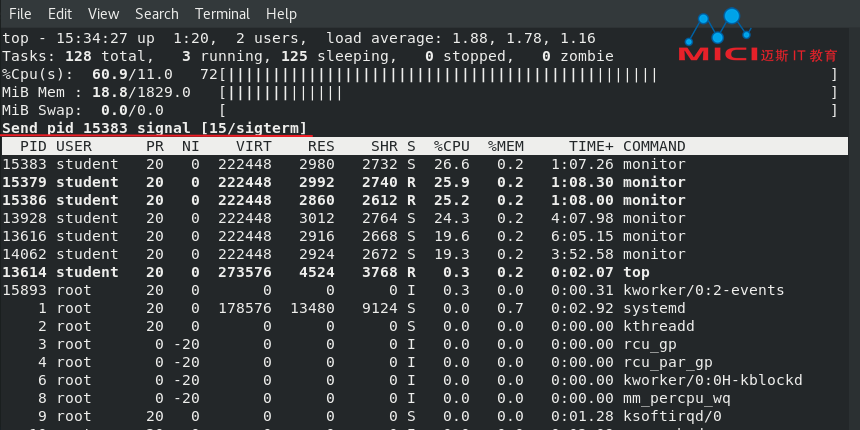The image size is (860, 430).
Task: Open the Help menu
Action: pyautogui.click(x=281, y=14)
